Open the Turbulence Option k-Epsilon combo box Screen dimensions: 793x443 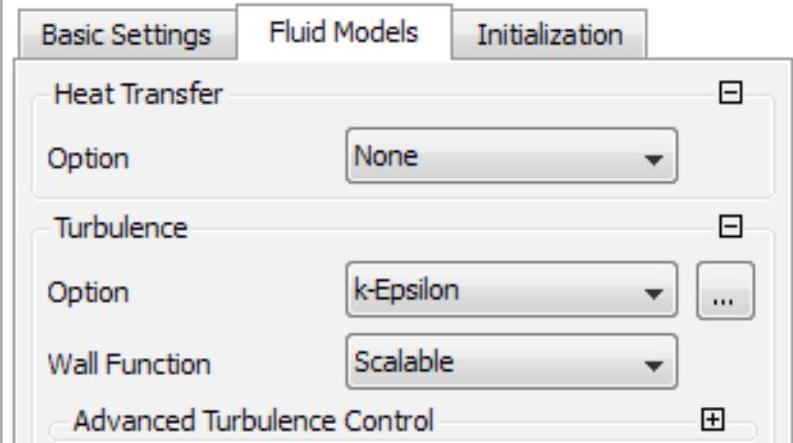pos(511,290)
